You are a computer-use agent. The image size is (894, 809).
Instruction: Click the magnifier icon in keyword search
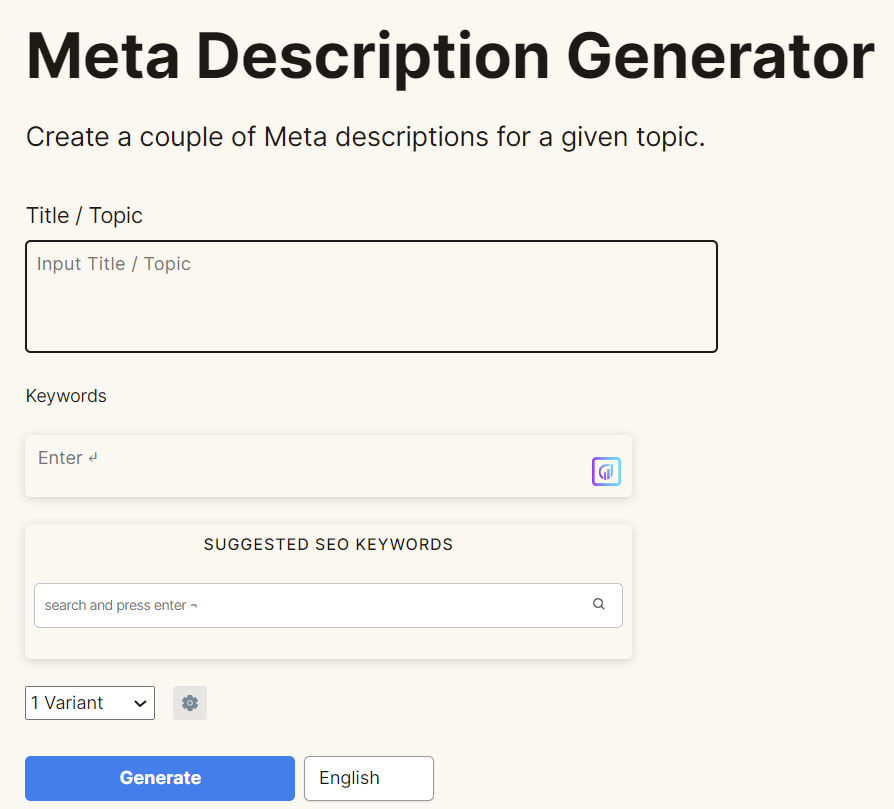(599, 604)
